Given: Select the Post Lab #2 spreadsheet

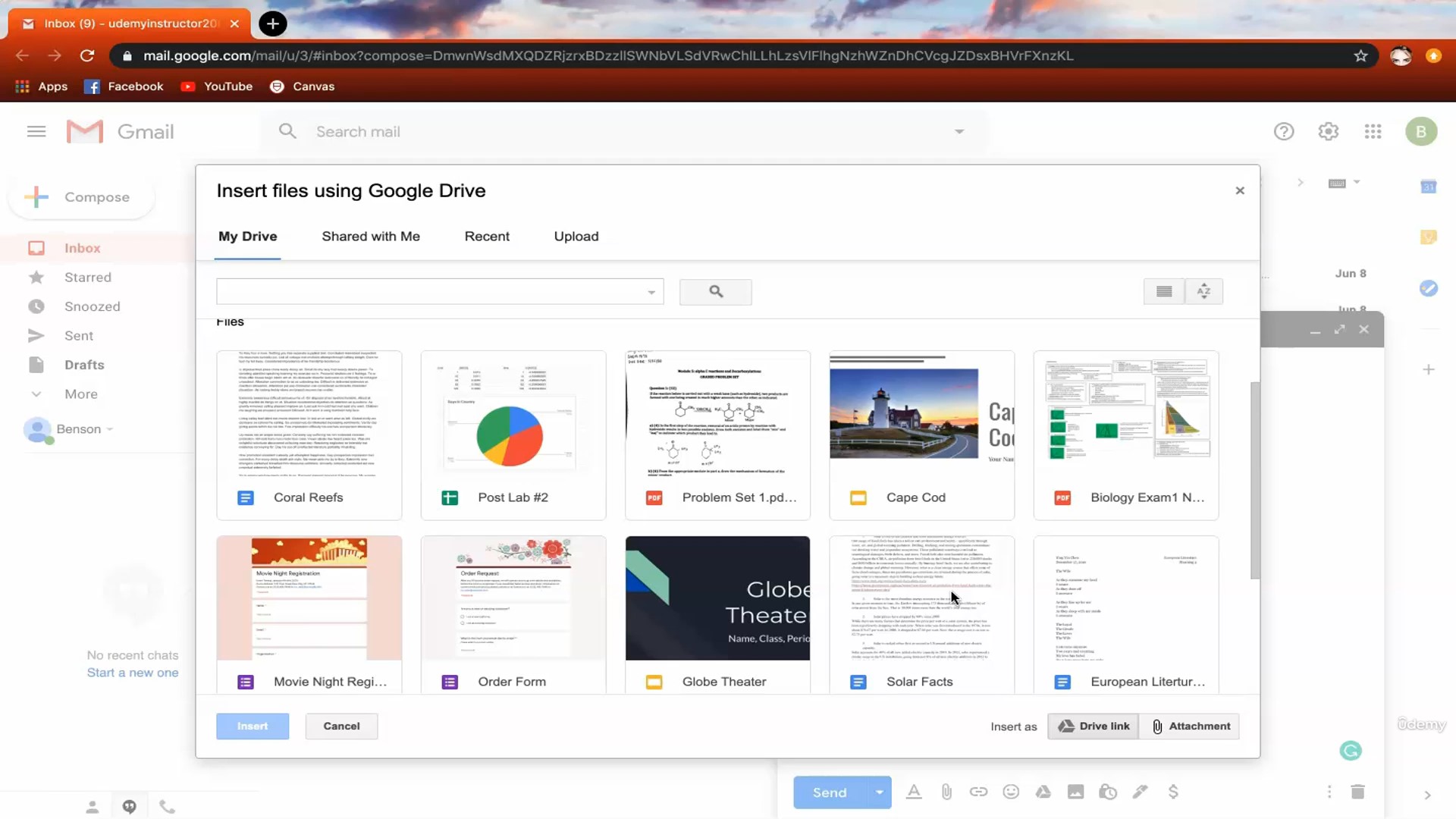Looking at the screenshot, I should 513,435.
